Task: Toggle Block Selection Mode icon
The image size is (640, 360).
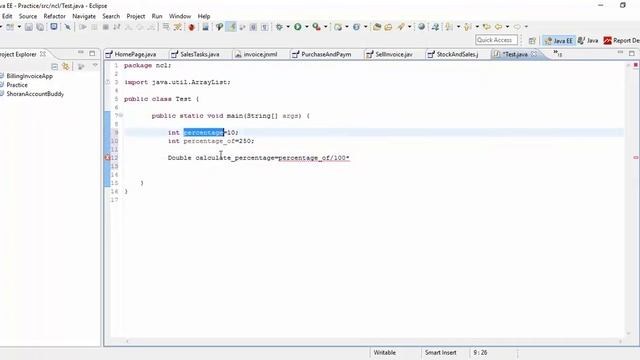Action: [x=253, y=27]
